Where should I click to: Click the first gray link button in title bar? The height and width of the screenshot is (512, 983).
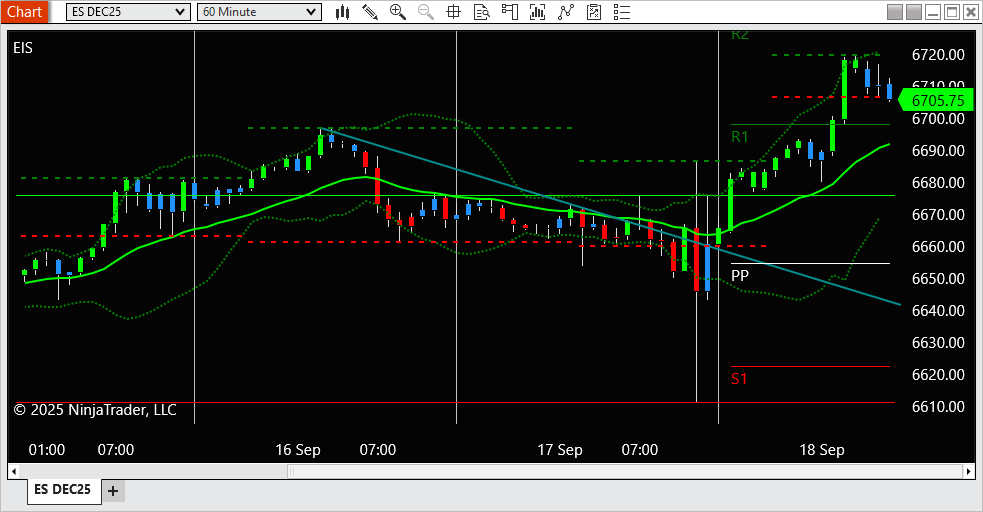pos(895,12)
